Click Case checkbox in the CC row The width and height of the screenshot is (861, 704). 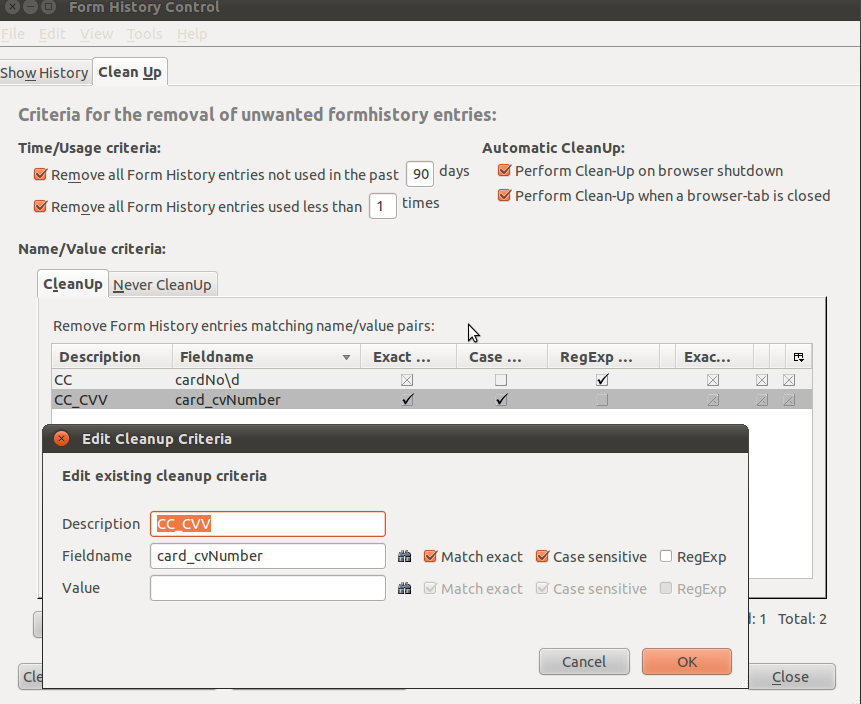[x=501, y=379]
